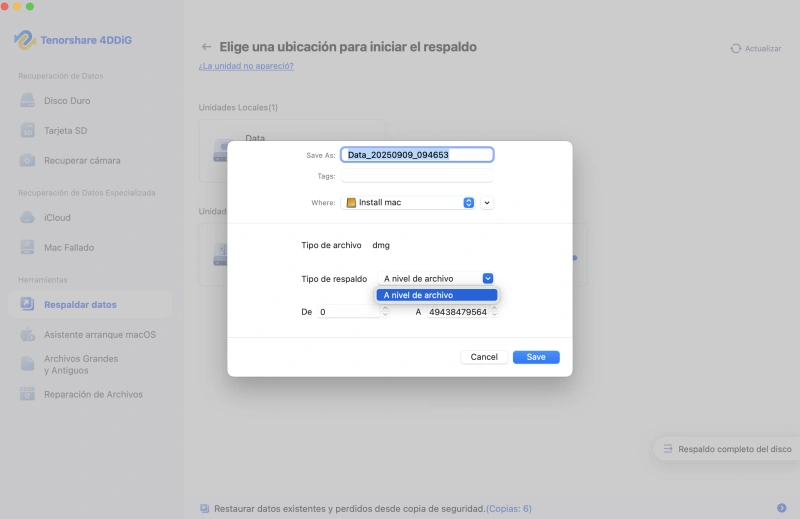Click the Cancel button
800x519 pixels.
[484, 357]
